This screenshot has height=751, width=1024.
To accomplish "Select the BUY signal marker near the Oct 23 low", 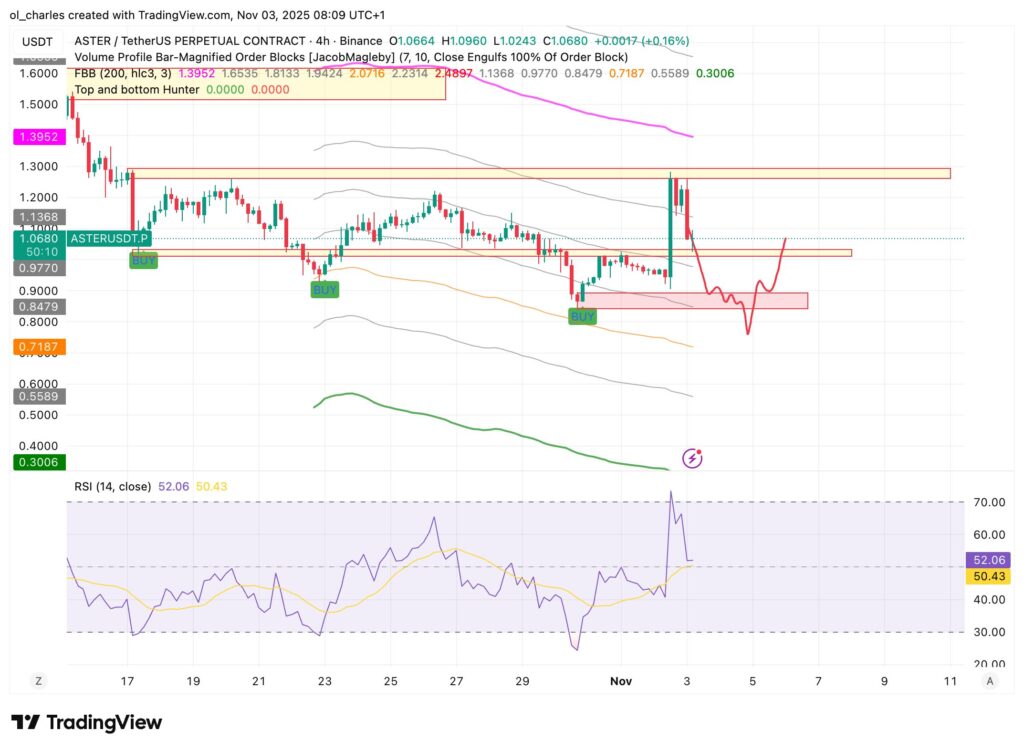I will (324, 291).
